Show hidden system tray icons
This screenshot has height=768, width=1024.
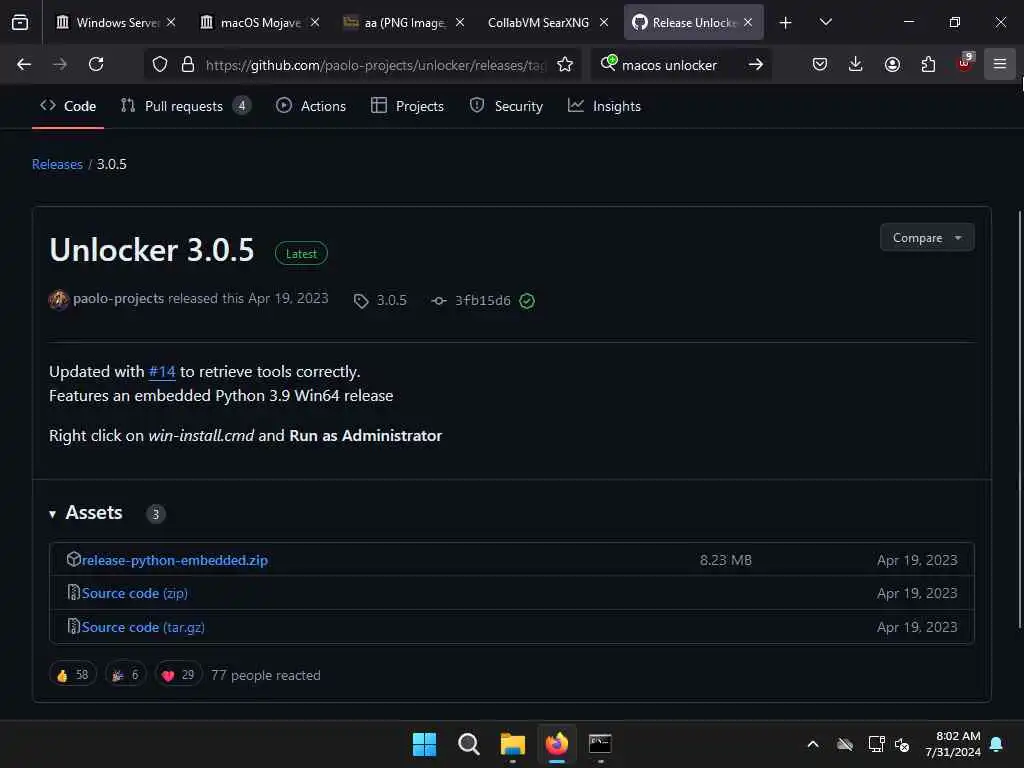coord(813,744)
